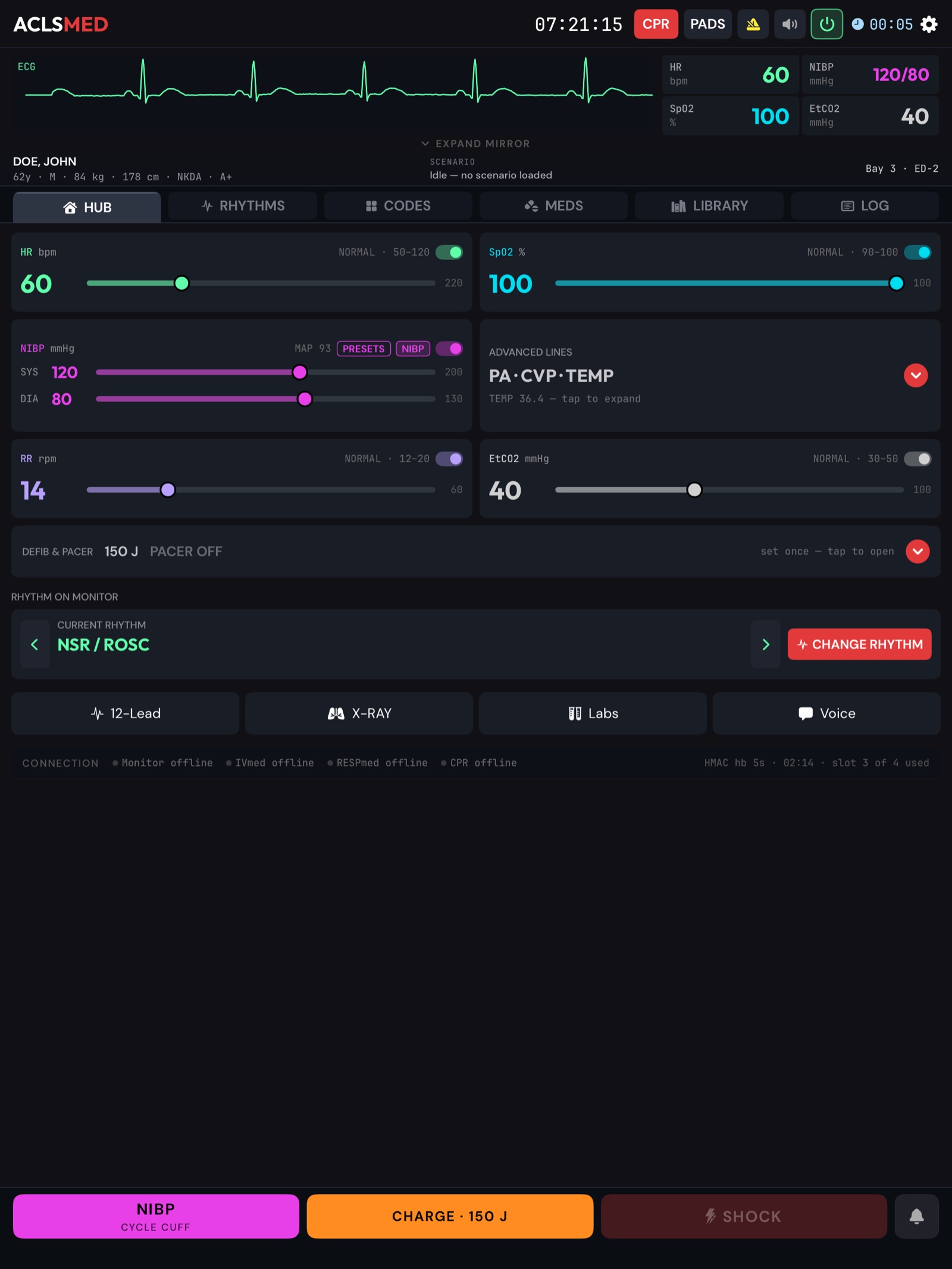This screenshot has height=1269, width=952.
Task: Click Expand Mirror chevron
Action: pyautogui.click(x=425, y=143)
